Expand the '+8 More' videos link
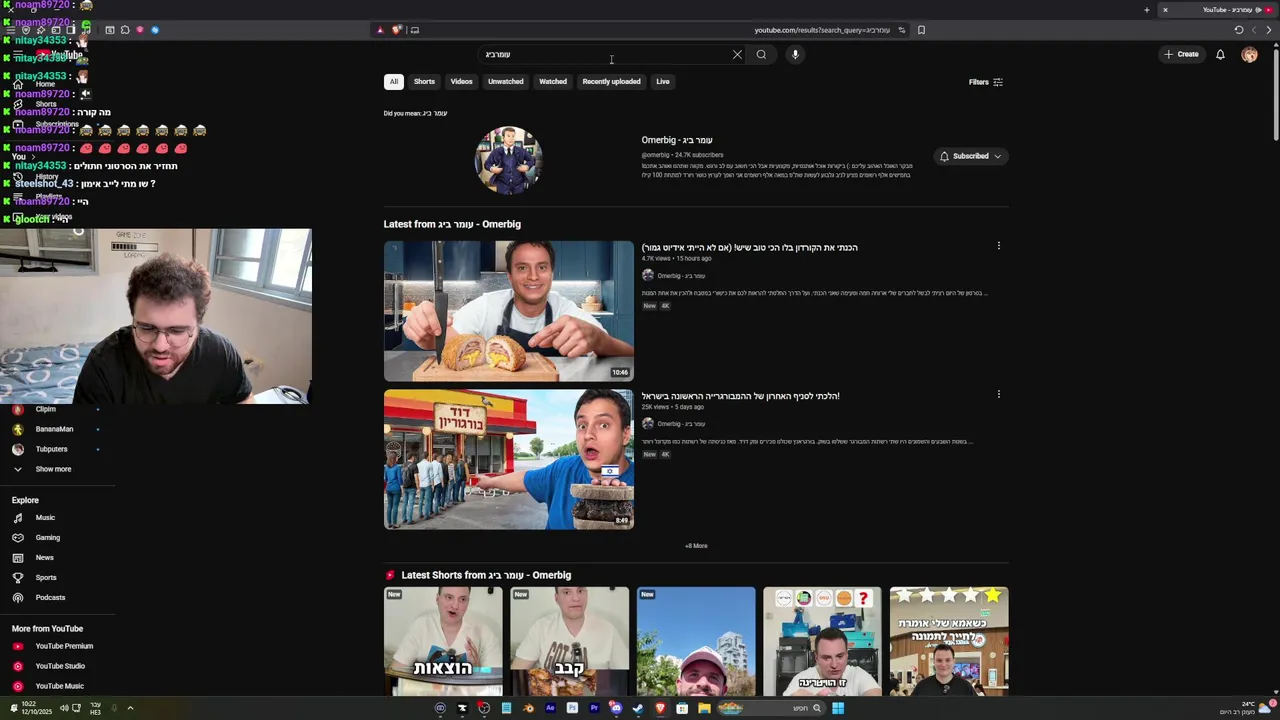The height and width of the screenshot is (720, 1280). (696, 546)
